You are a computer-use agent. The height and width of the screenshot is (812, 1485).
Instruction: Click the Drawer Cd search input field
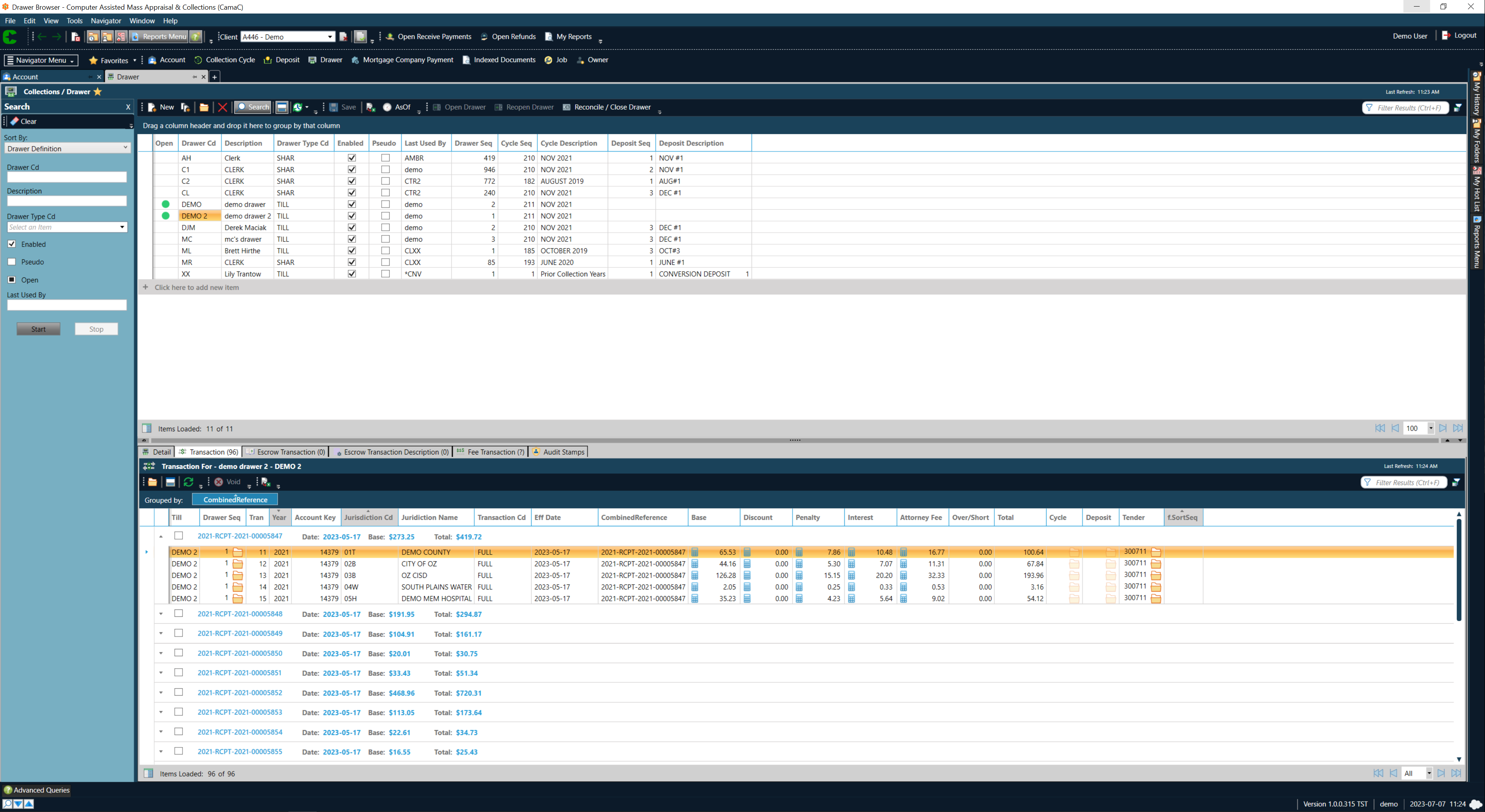pos(67,177)
